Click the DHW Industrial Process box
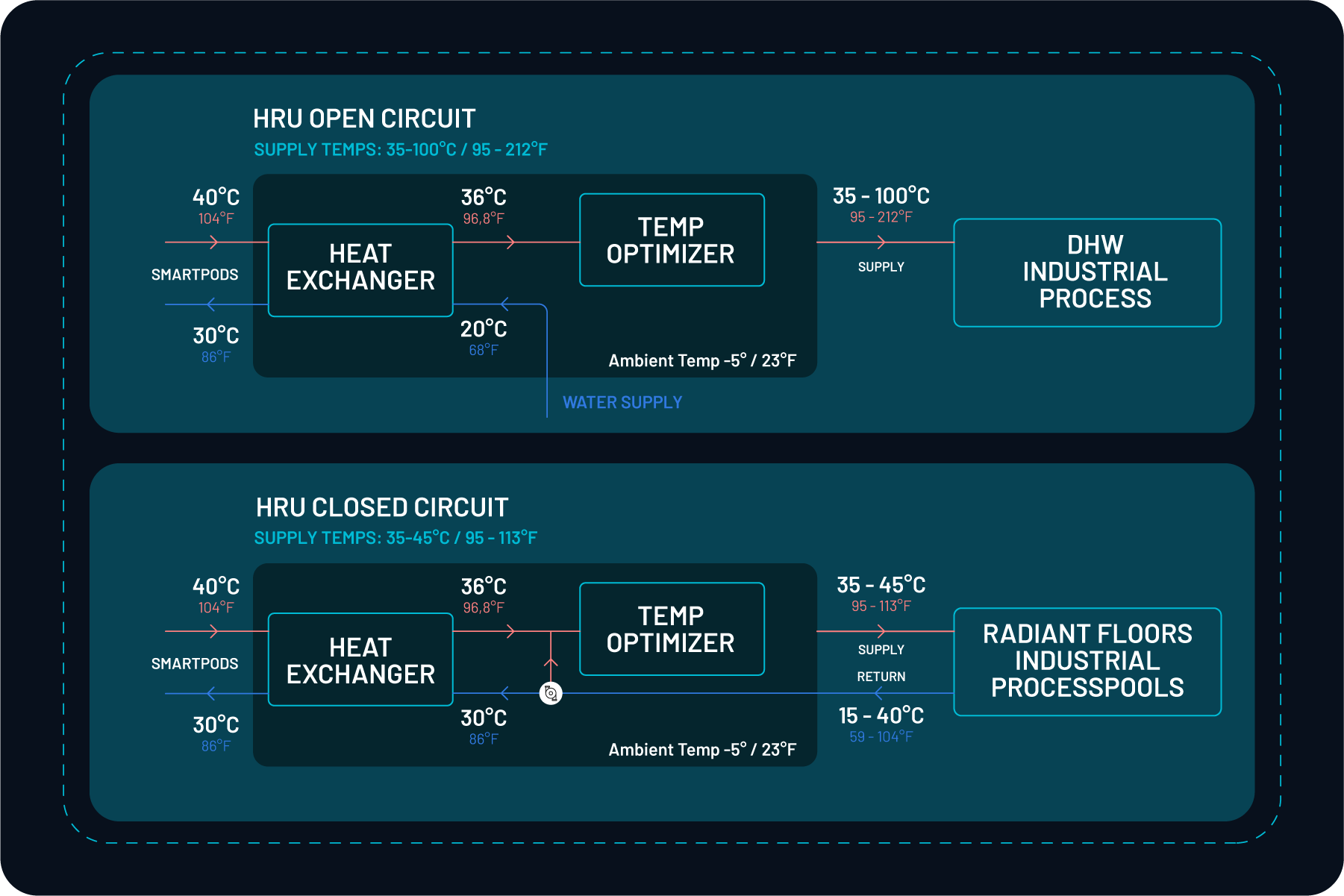This screenshot has height=896, width=1344. [x=1087, y=272]
